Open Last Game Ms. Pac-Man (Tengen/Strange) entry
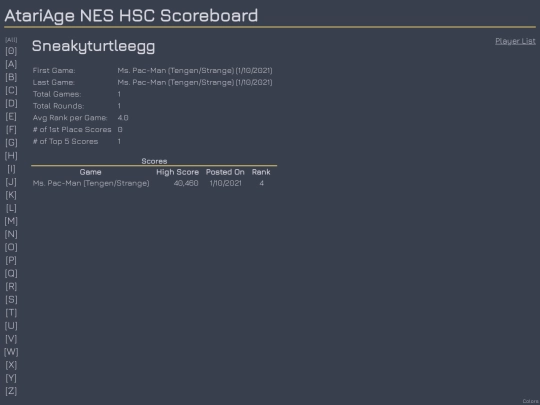 pyautogui.click(x=195, y=82)
